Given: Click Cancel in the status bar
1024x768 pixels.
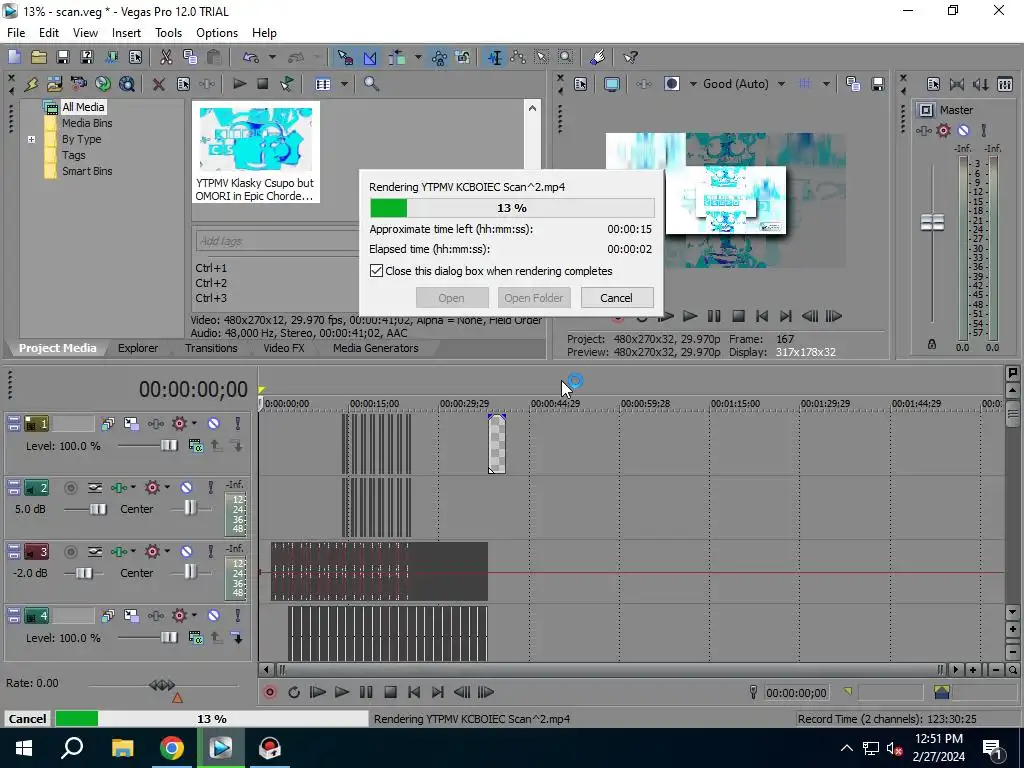Looking at the screenshot, I should (27, 718).
